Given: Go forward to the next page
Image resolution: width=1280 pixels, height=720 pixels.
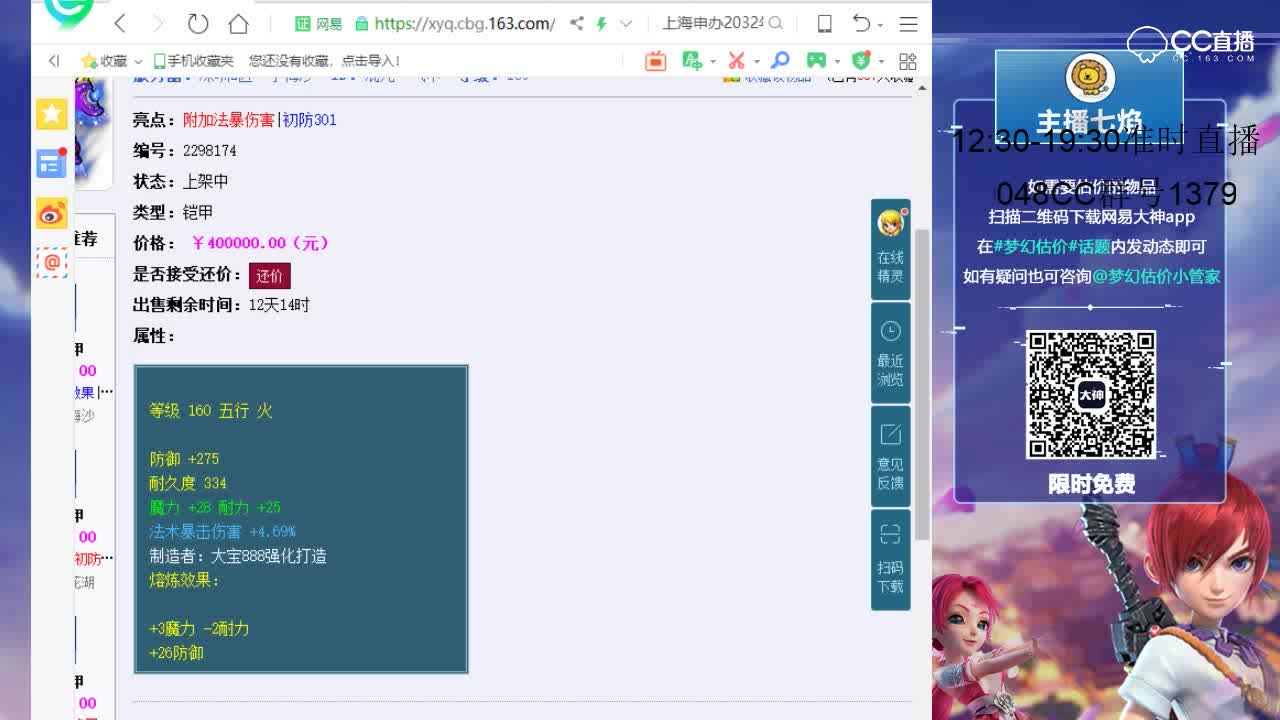Looking at the screenshot, I should click(158, 23).
